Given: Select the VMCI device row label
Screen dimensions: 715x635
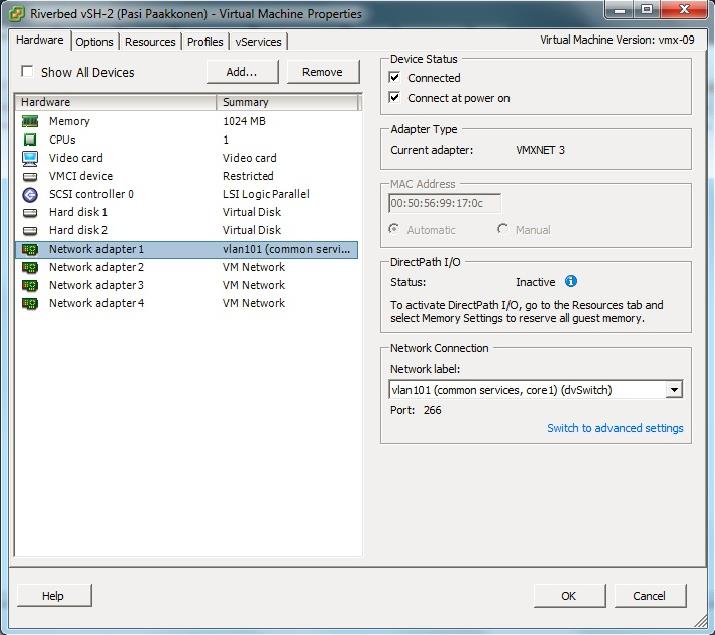Looking at the screenshot, I should pyautogui.click(x=81, y=176).
